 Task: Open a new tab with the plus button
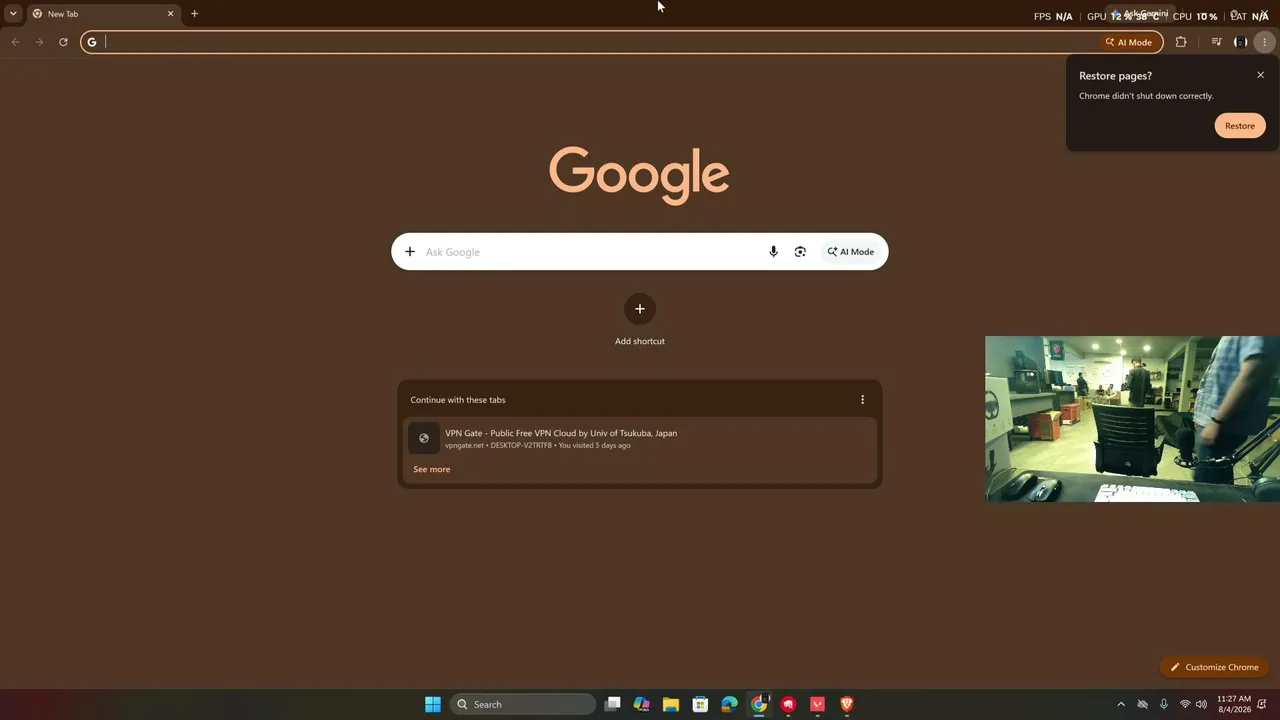point(195,14)
